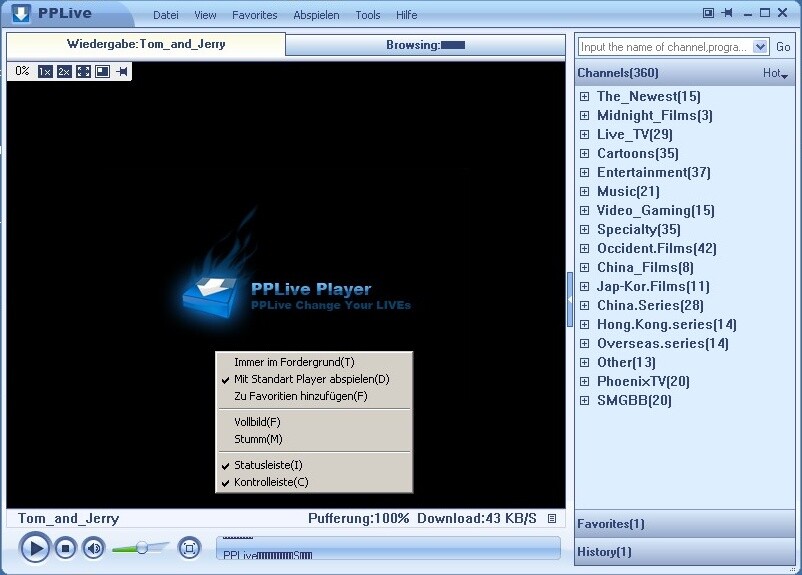Select Vollbild(F) in context menu

point(314,422)
